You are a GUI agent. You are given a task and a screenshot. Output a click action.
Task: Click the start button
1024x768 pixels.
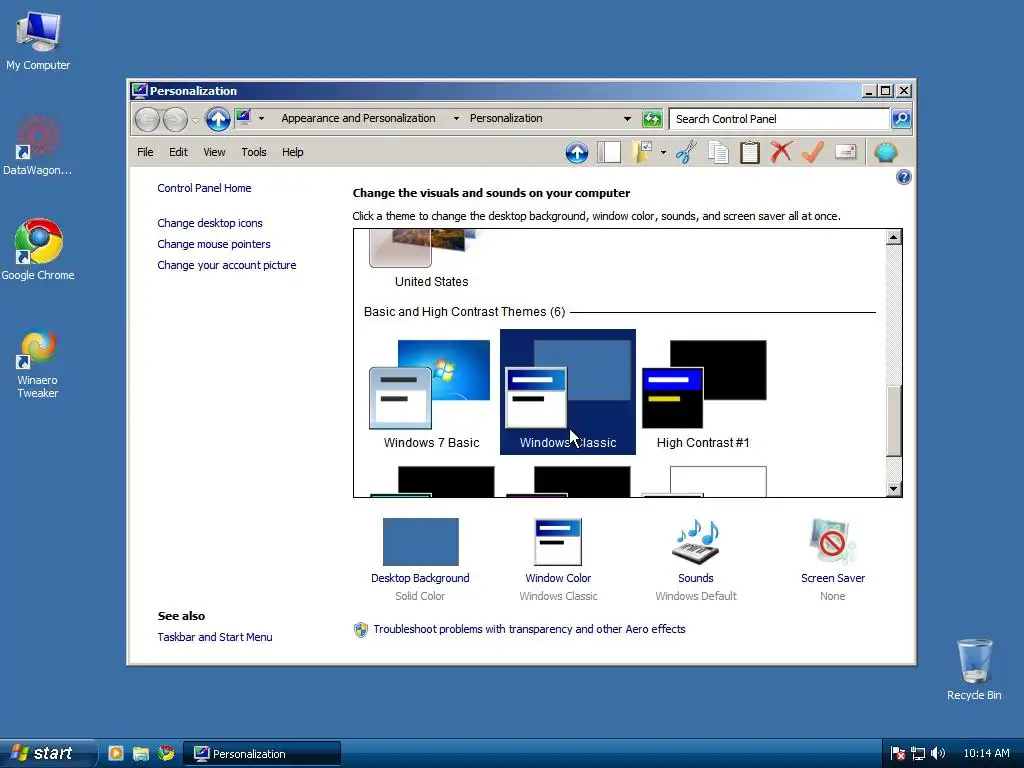coord(48,754)
